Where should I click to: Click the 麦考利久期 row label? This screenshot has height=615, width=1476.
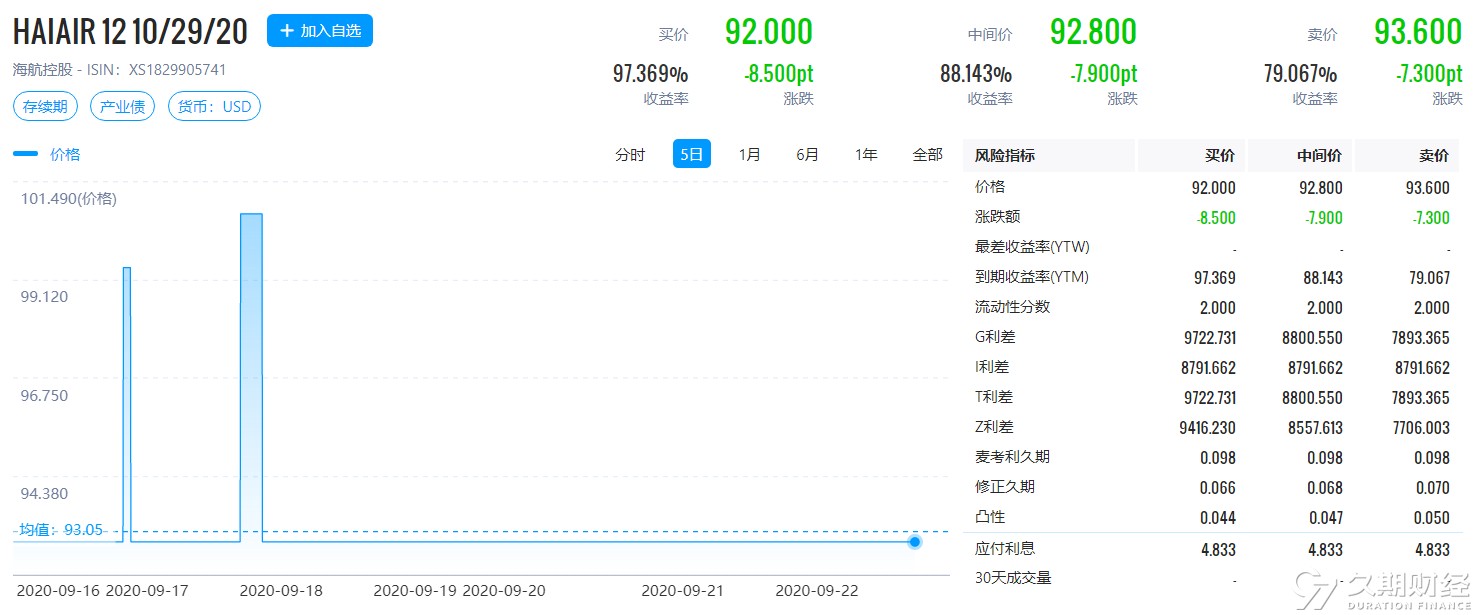click(1013, 457)
